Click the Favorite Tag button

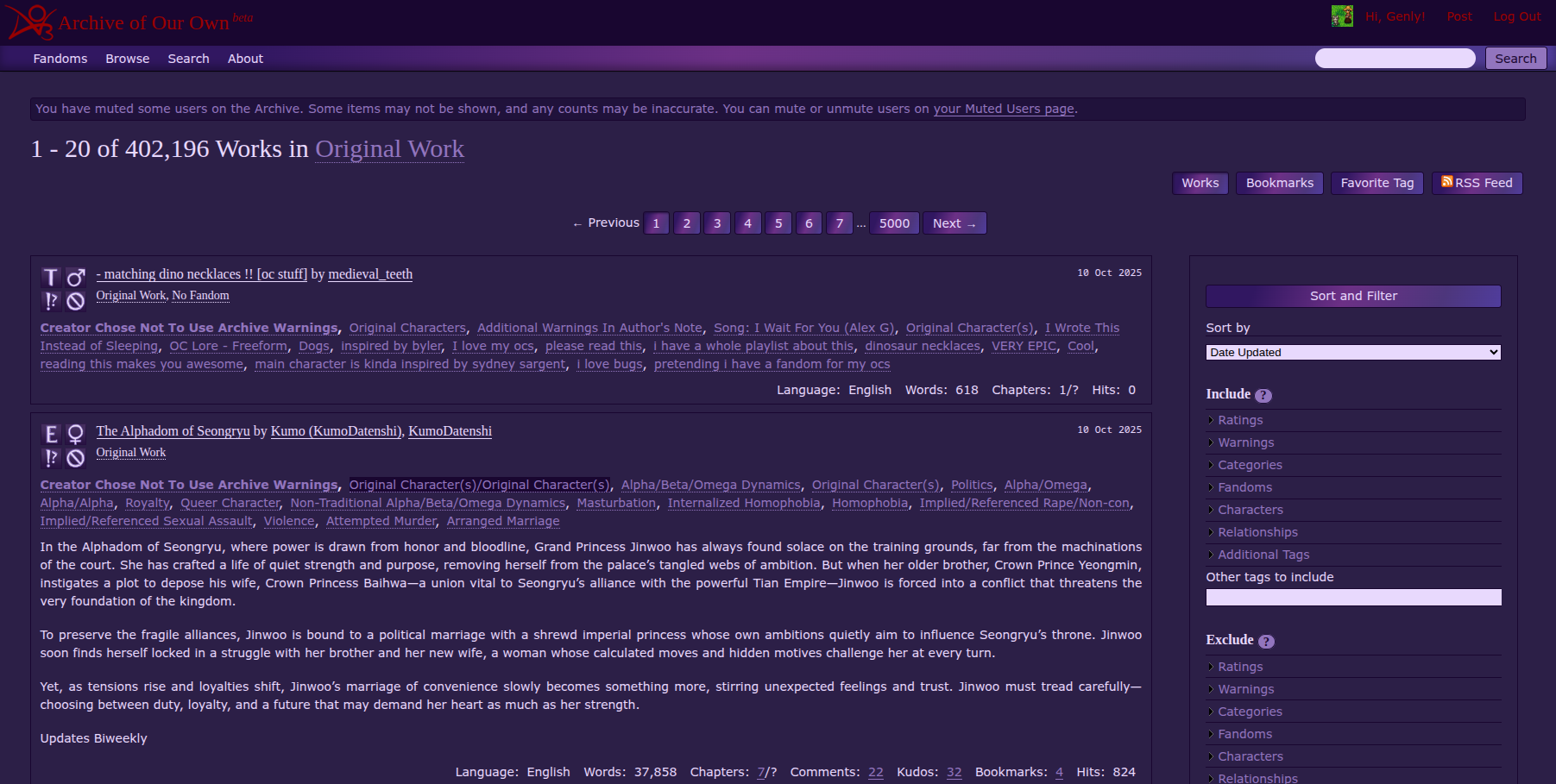coord(1376,183)
